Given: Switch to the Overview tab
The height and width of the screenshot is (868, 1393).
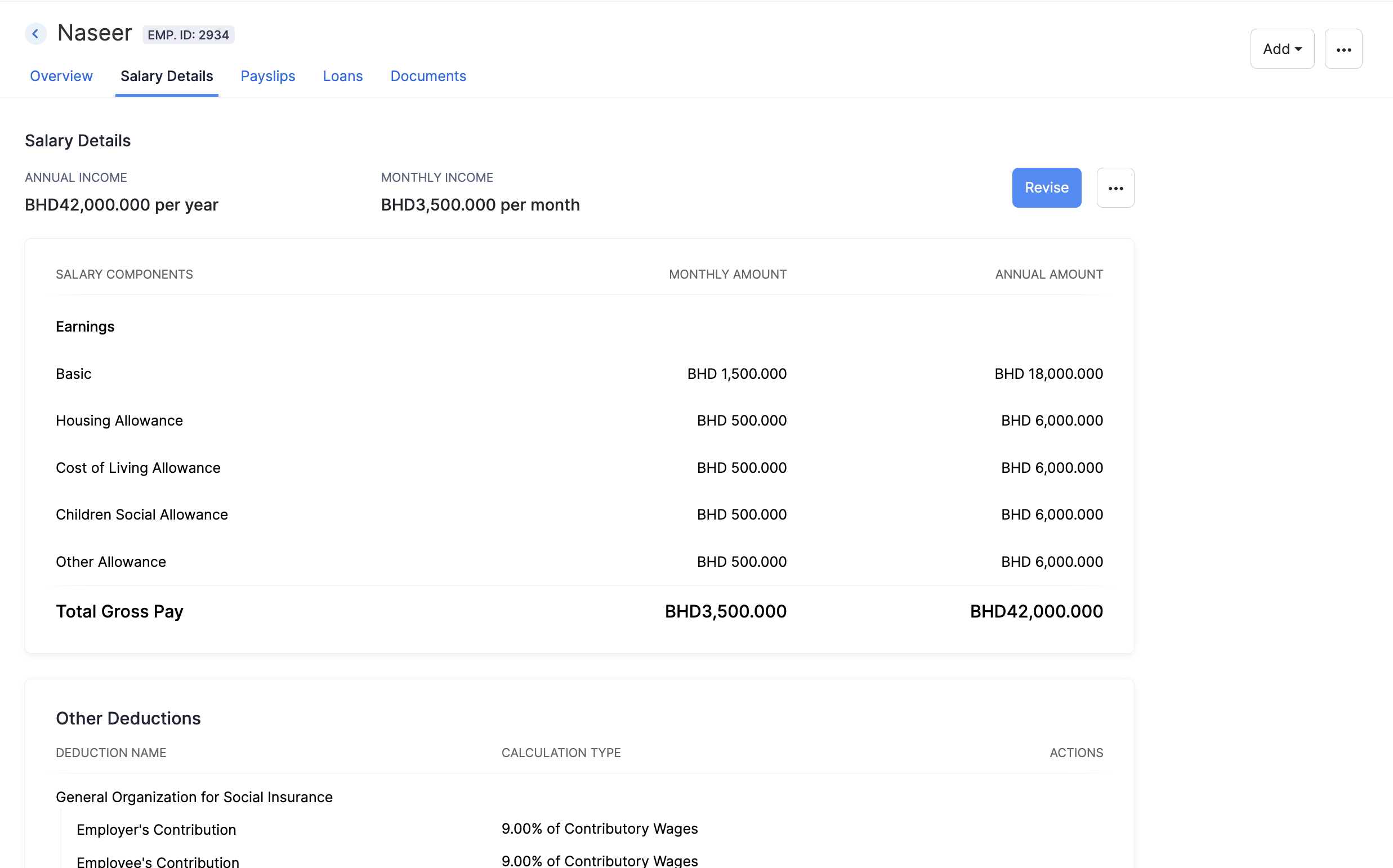Looking at the screenshot, I should [61, 77].
